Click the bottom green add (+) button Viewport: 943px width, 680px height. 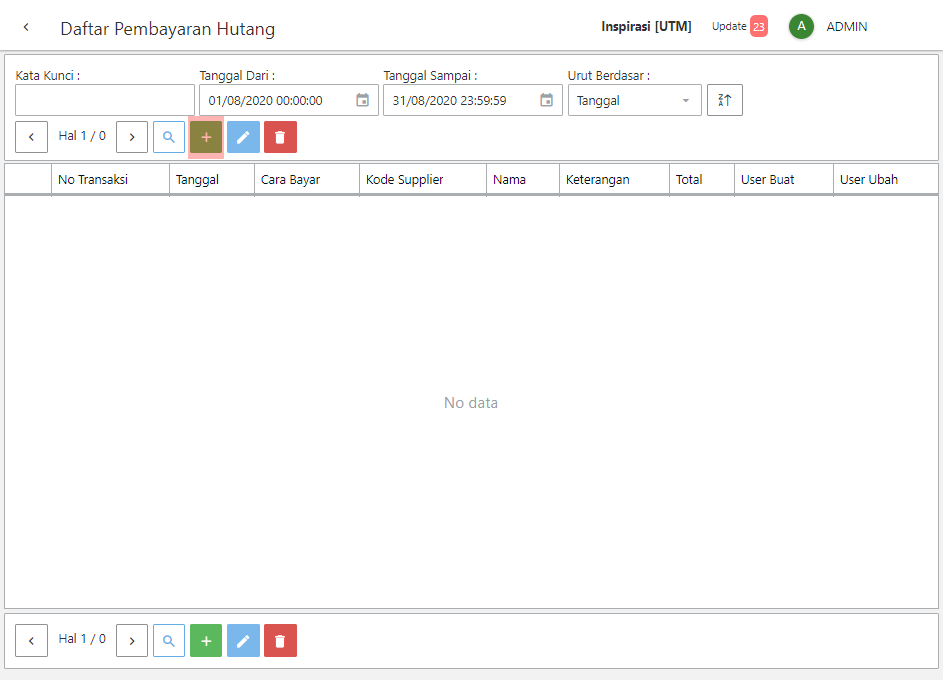pyautogui.click(x=206, y=641)
